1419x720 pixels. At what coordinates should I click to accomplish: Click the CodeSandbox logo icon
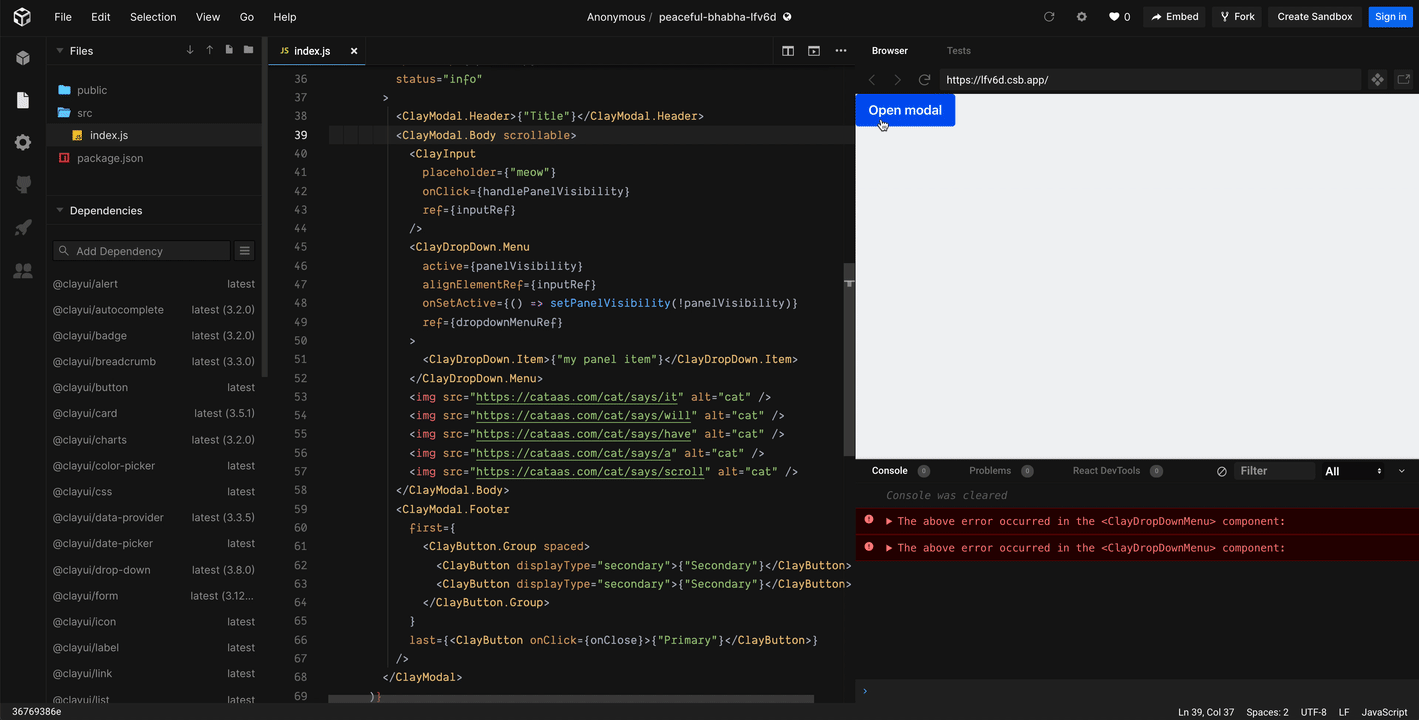pyautogui.click(x=22, y=17)
